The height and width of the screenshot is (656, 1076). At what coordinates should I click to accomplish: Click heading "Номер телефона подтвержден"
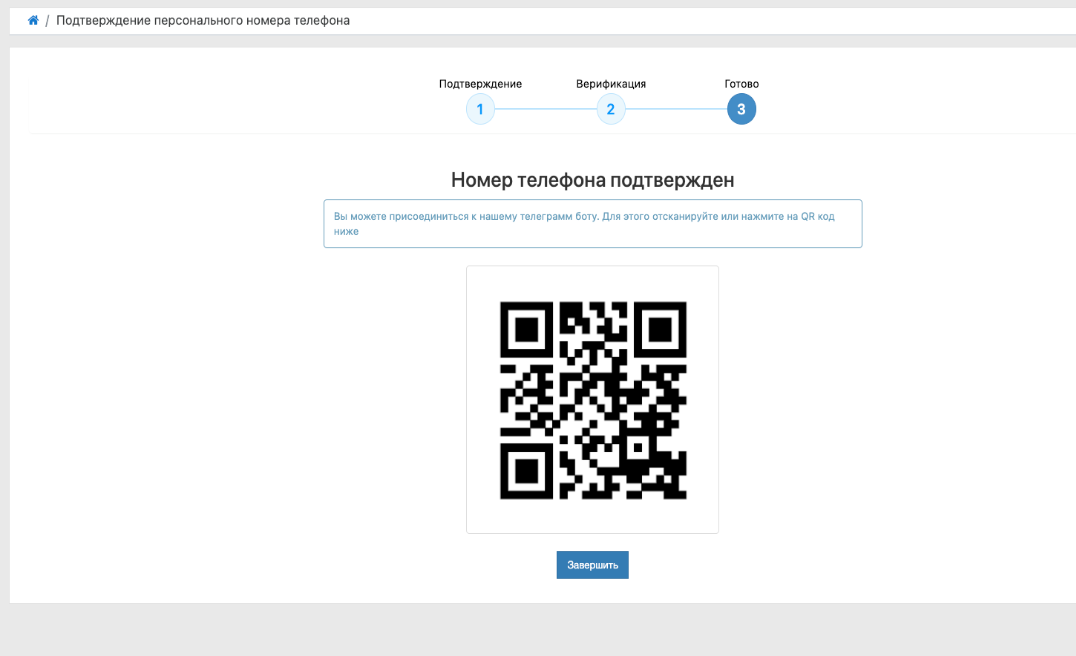pos(592,180)
